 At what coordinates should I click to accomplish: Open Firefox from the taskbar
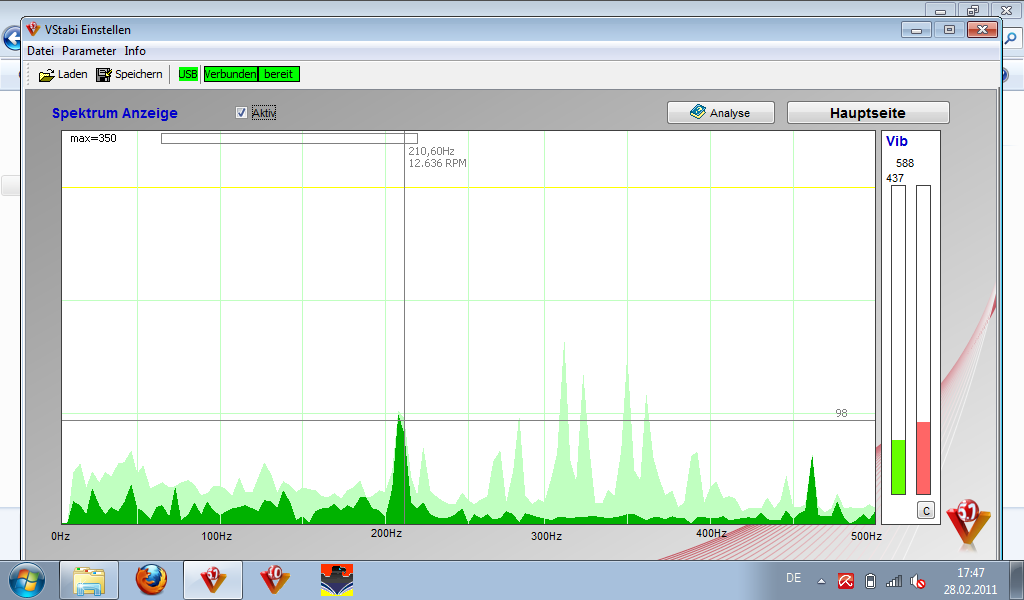151,580
